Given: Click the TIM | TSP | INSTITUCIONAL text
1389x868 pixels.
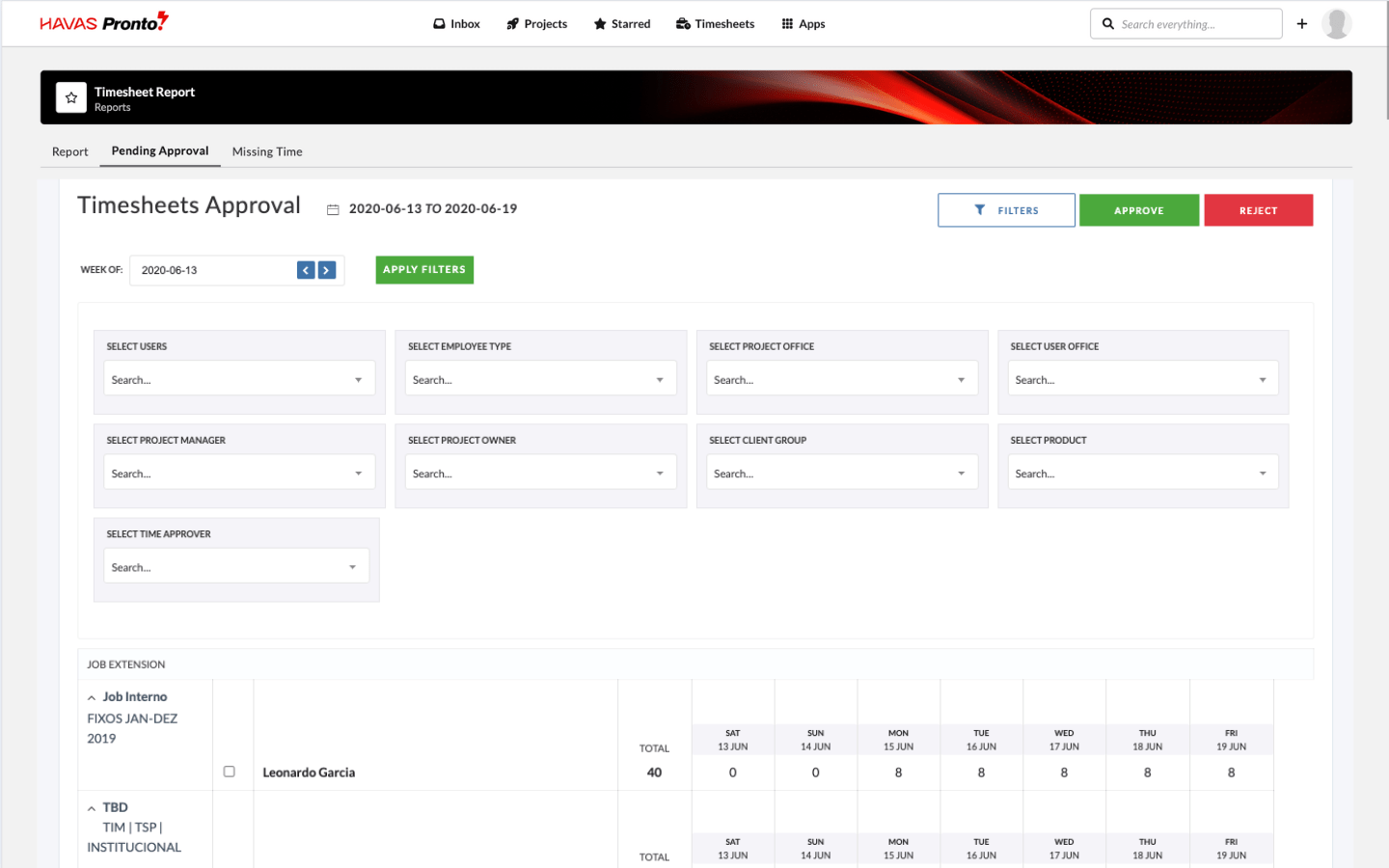Looking at the screenshot, I should click(134, 837).
